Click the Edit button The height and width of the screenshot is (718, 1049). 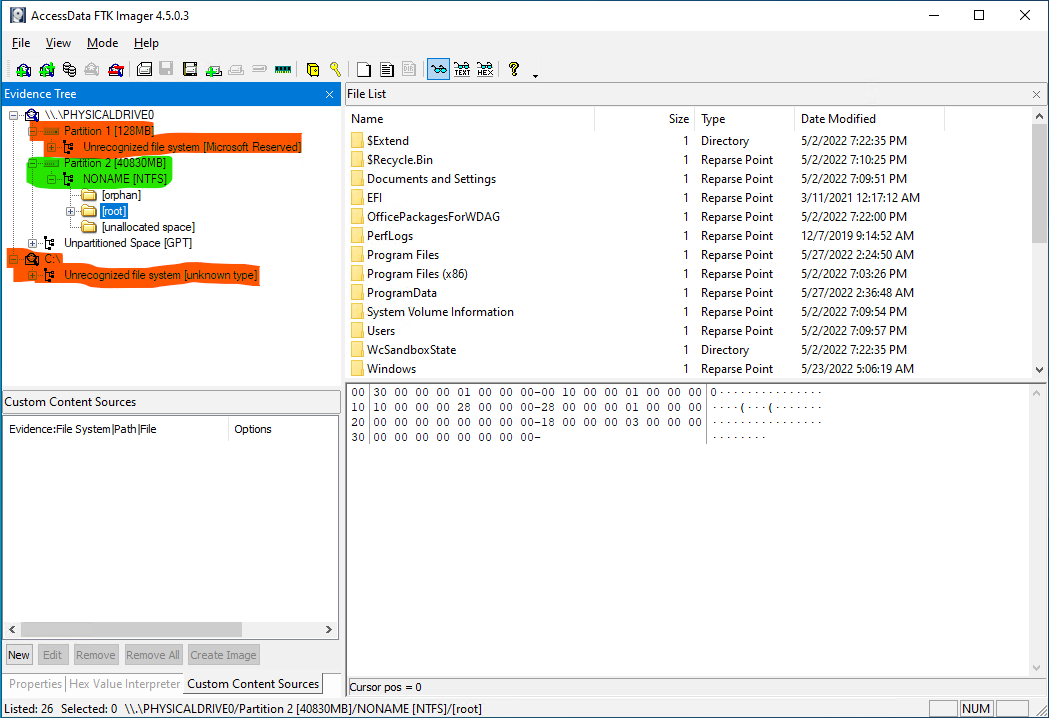click(x=52, y=655)
